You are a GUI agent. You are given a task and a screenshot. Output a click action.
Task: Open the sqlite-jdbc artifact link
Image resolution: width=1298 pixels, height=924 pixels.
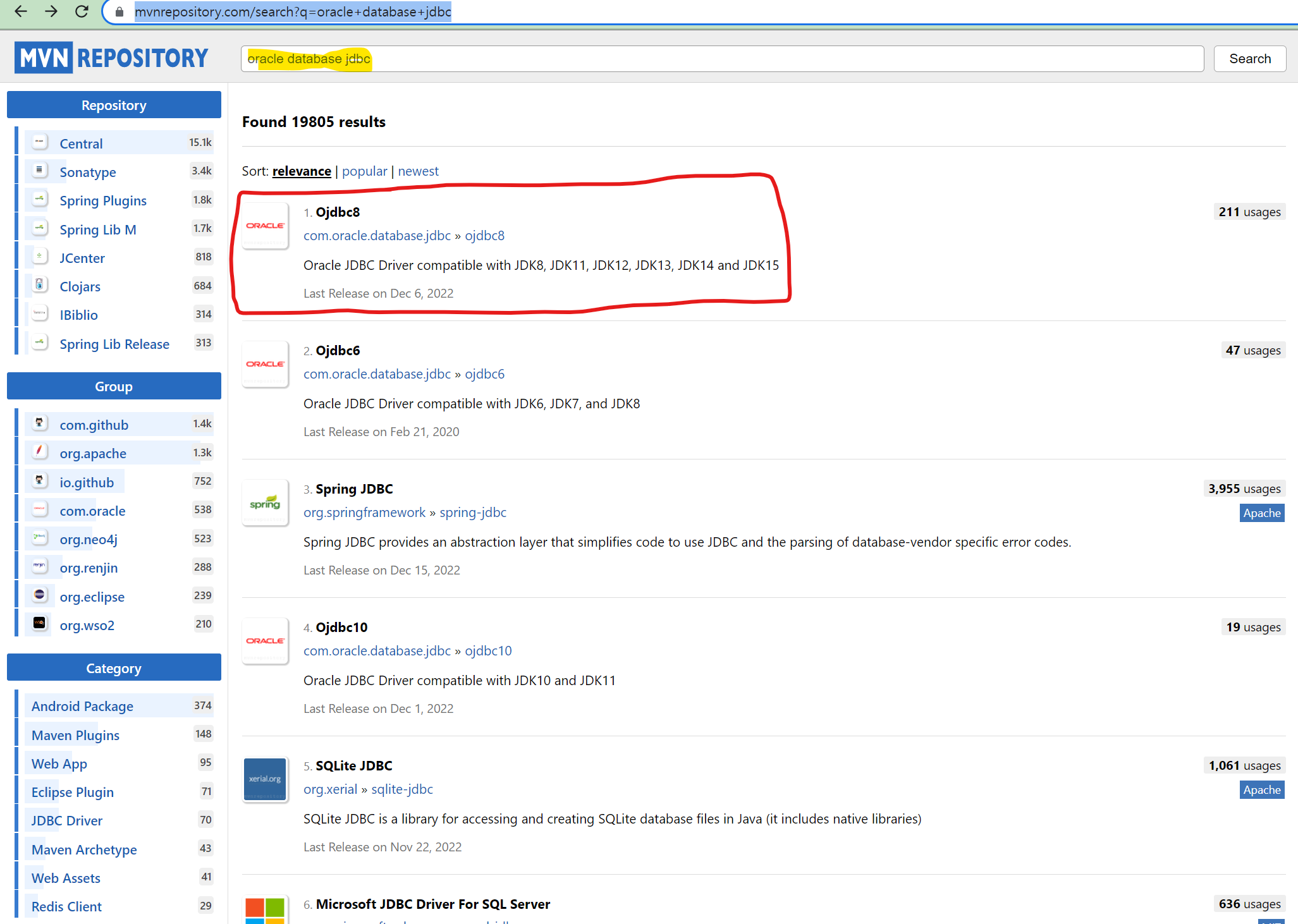[x=402, y=789]
